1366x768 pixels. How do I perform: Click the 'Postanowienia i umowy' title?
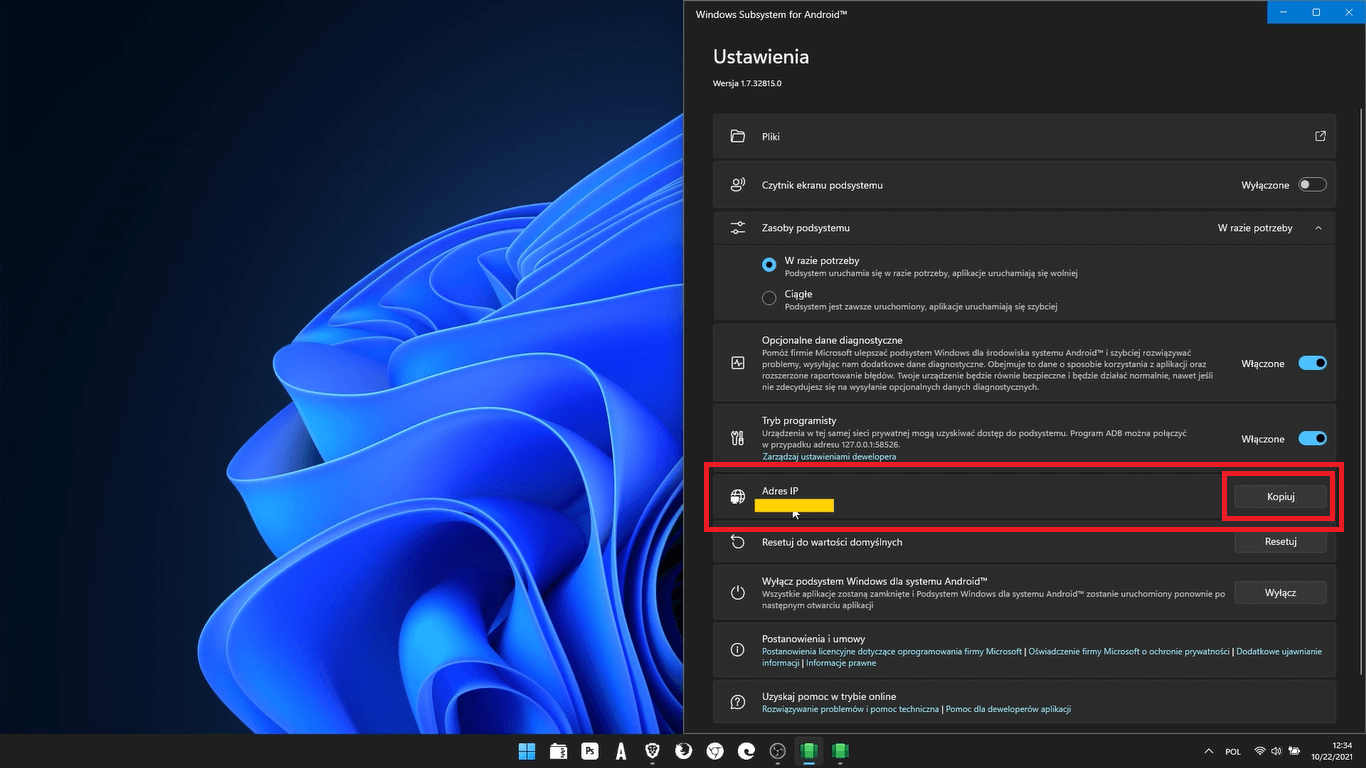[814, 638]
